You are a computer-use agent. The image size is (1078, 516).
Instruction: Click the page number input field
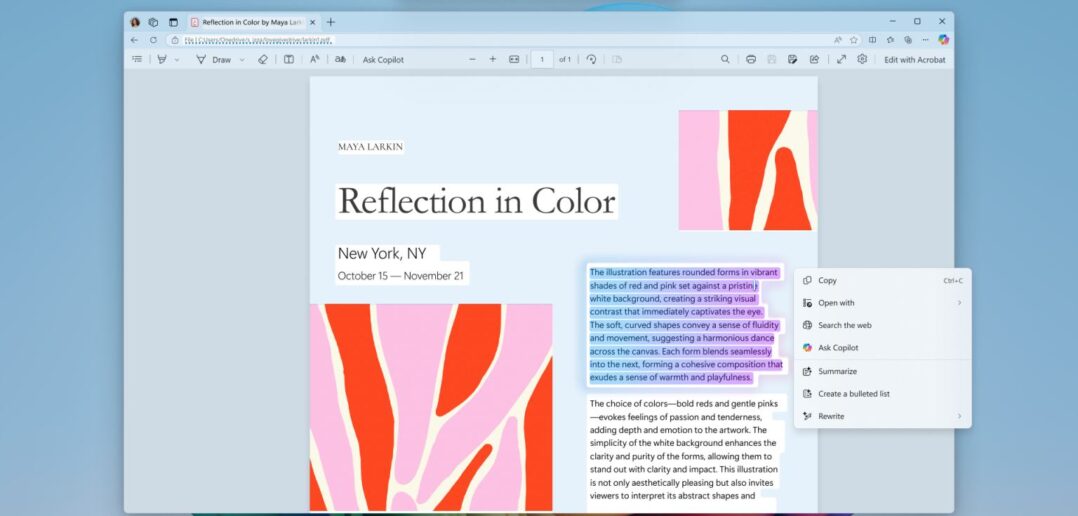tap(542, 60)
